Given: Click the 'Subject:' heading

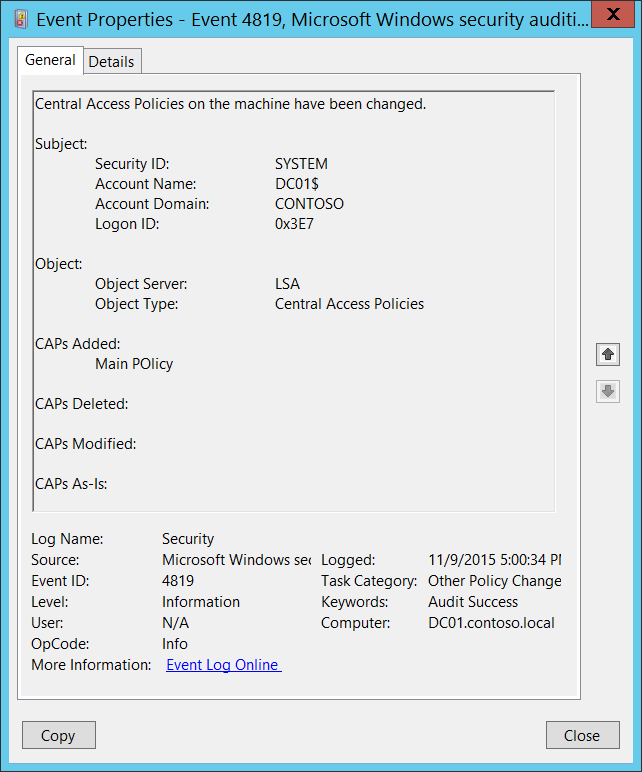Looking at the screenshot, I should click(61, 144).
